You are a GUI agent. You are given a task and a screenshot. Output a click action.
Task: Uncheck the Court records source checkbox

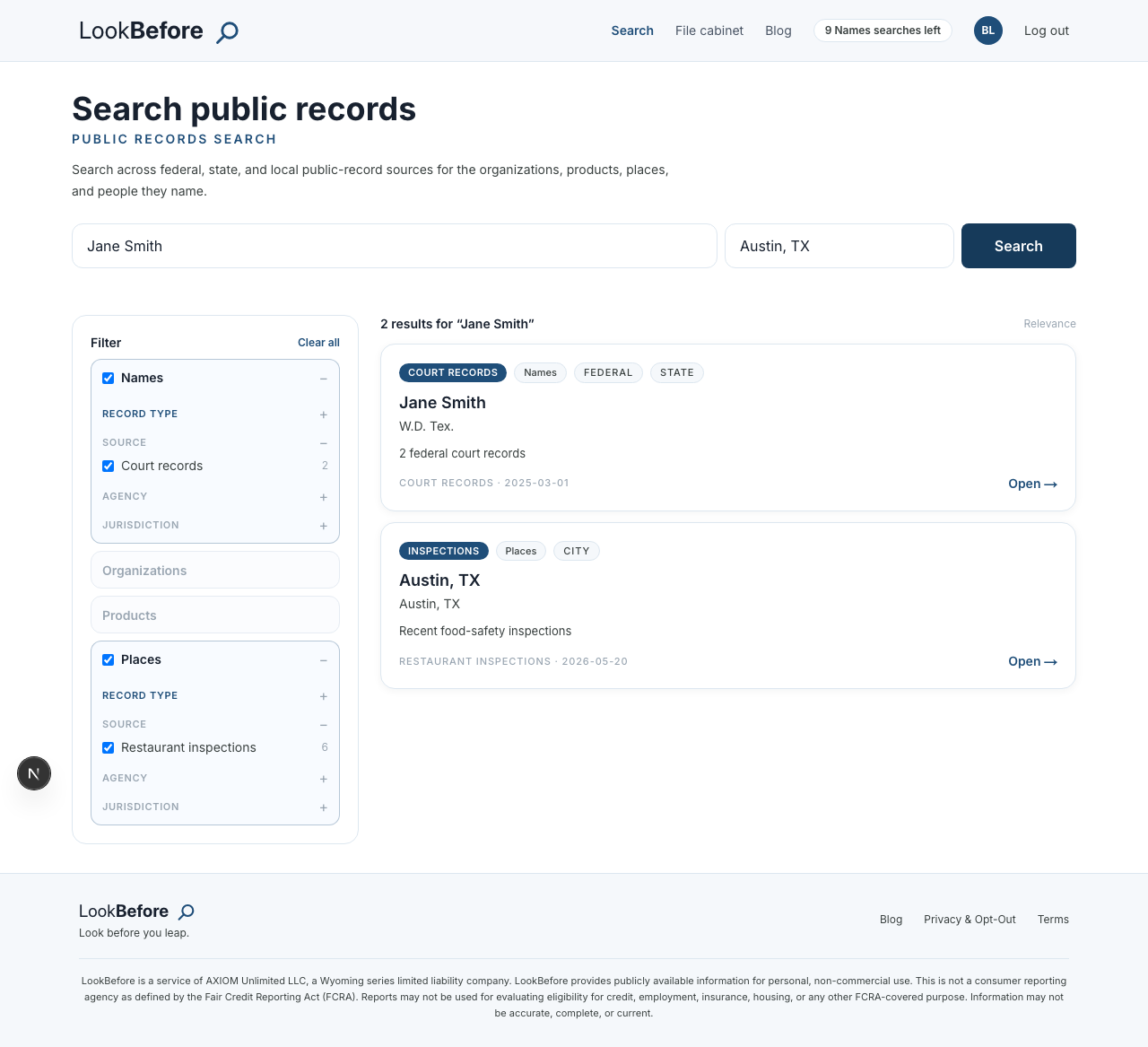click(109, 467)
